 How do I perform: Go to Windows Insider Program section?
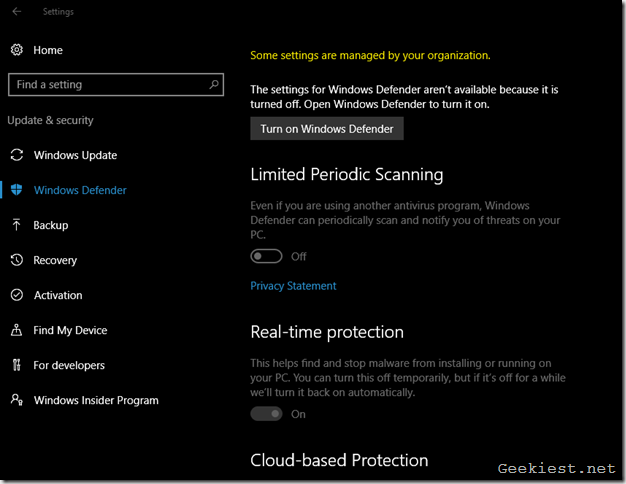(x=96, y=400)
